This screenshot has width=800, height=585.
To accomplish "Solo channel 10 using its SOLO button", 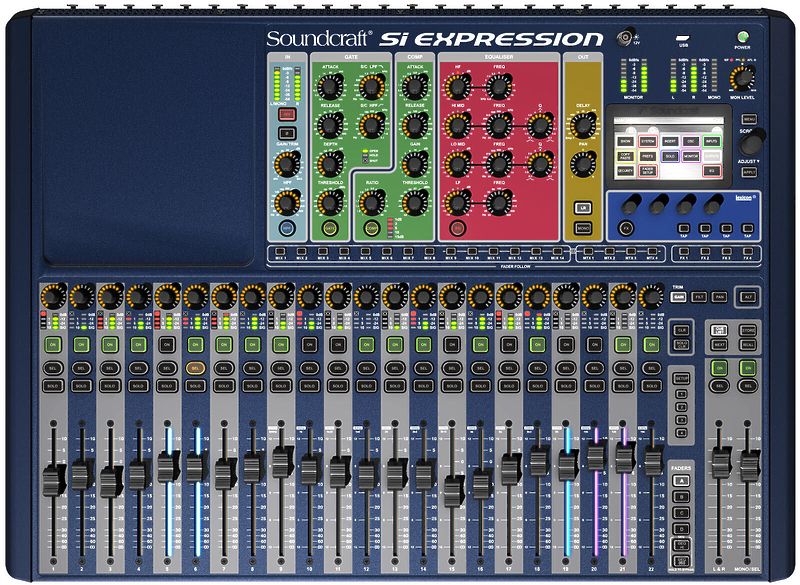I will pyautogui.click(x=310, y=386).
